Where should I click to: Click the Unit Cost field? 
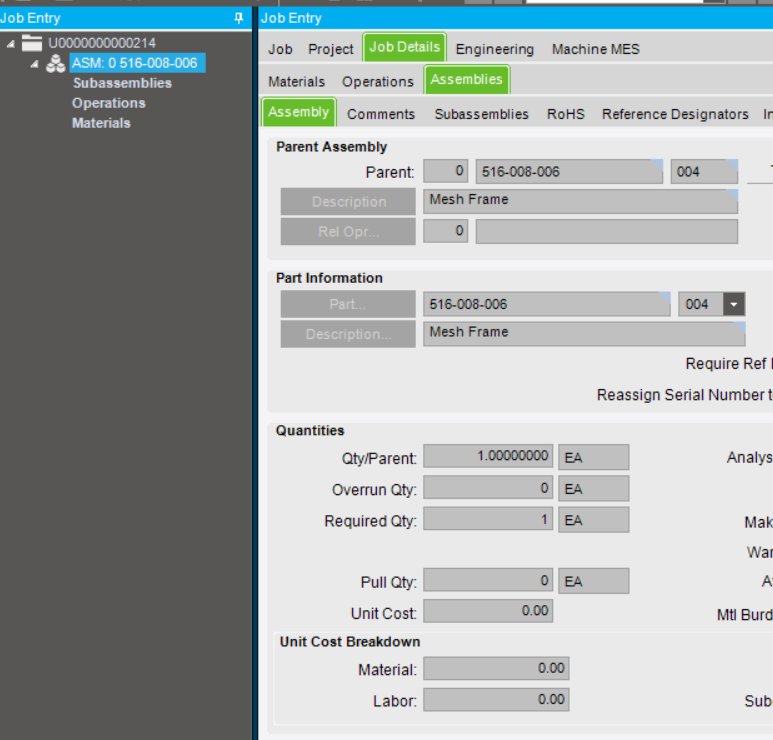[x=488, y=611]
